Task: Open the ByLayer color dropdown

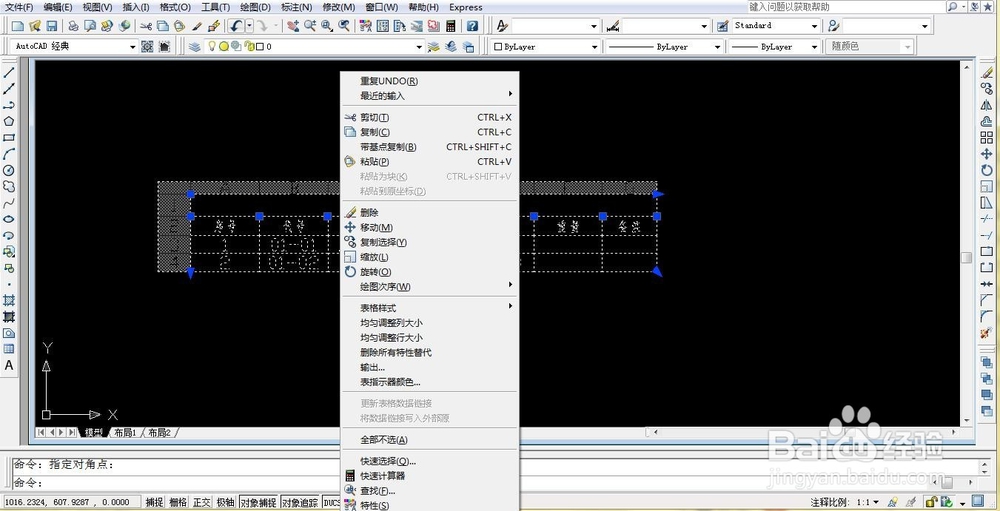Action: coord(546,47)
